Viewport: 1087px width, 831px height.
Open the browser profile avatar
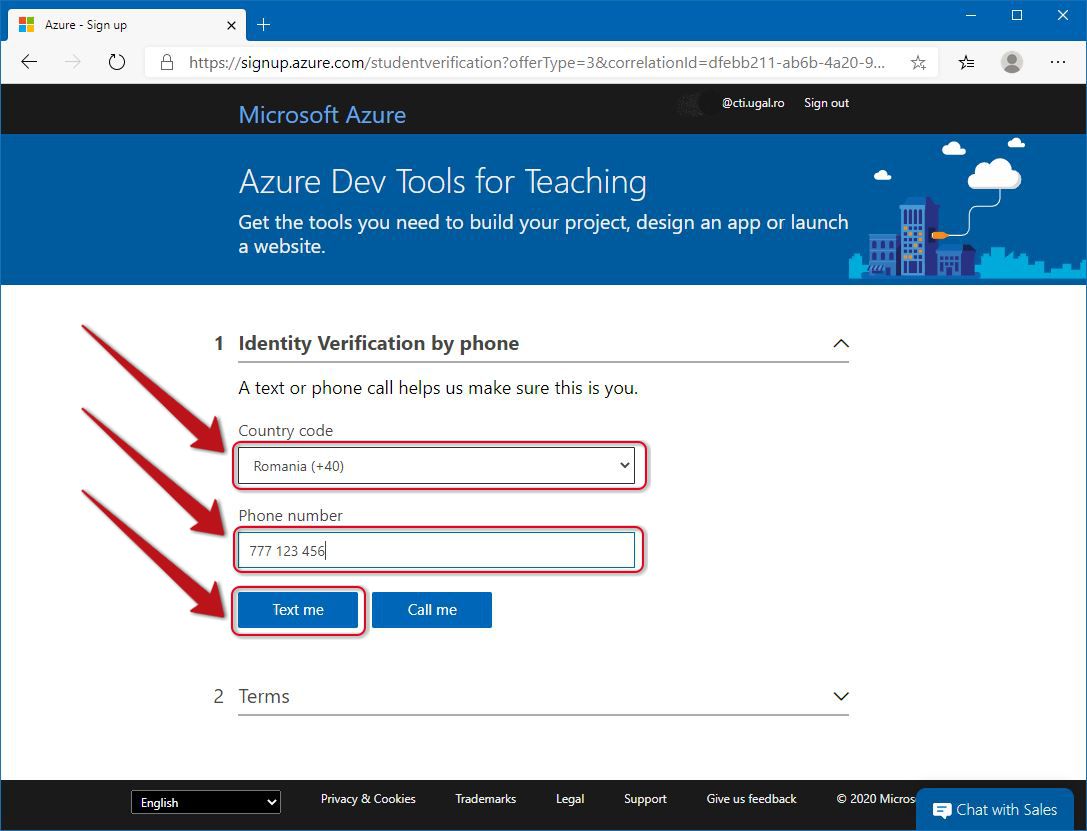pos(1011,62)
